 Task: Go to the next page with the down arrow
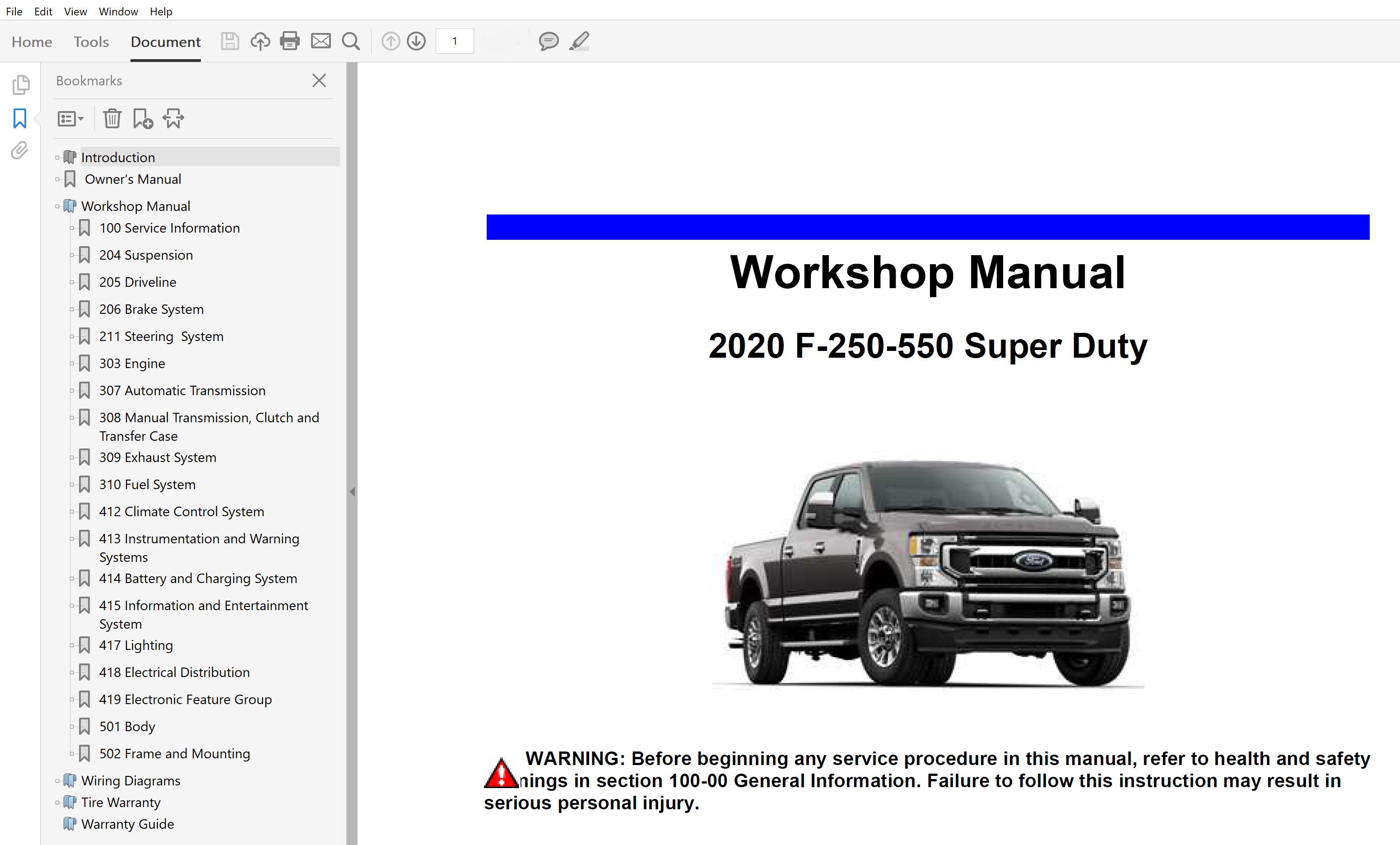click(416, 41)
